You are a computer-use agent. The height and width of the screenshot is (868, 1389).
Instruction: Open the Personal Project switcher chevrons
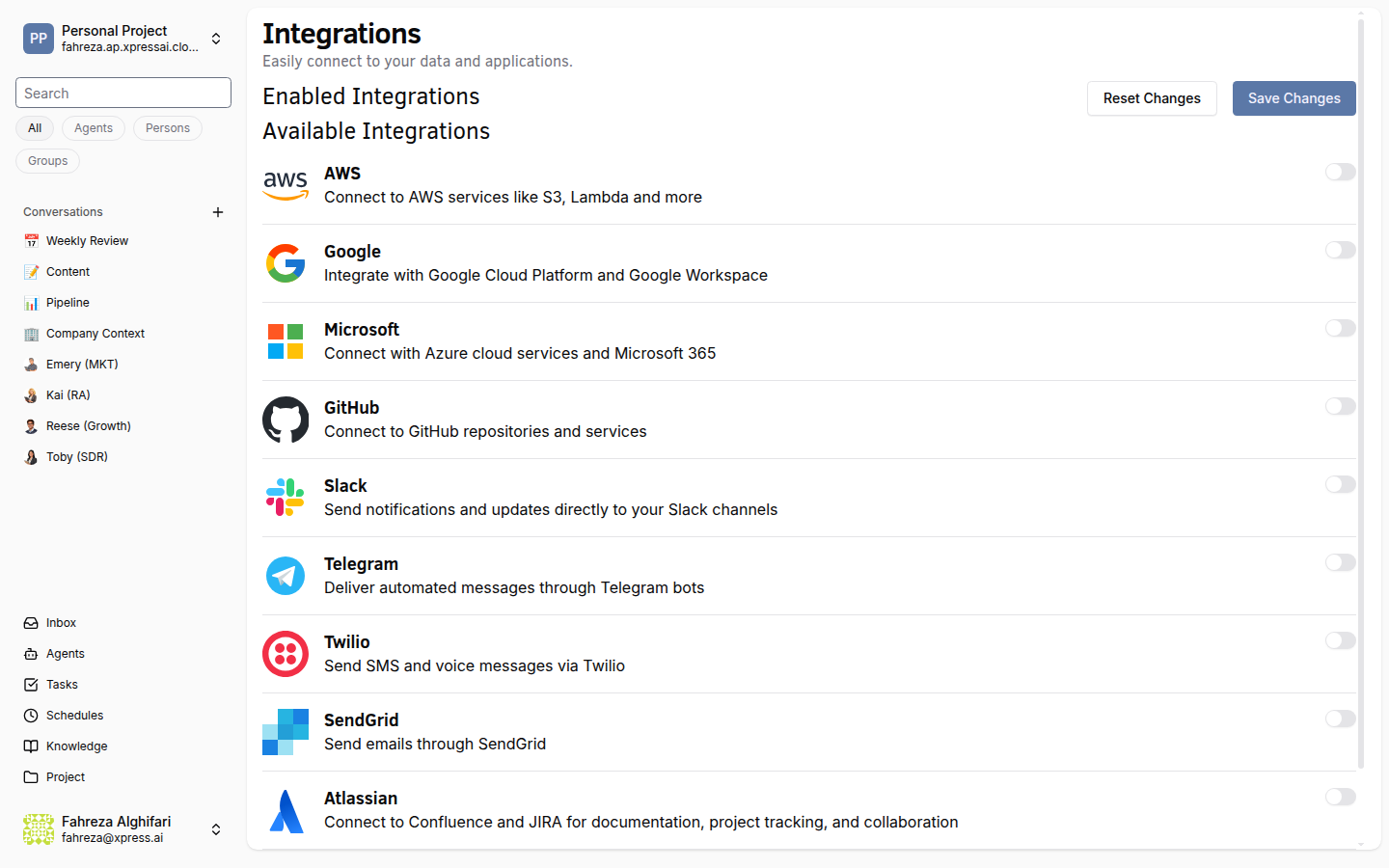click(216, 39)
